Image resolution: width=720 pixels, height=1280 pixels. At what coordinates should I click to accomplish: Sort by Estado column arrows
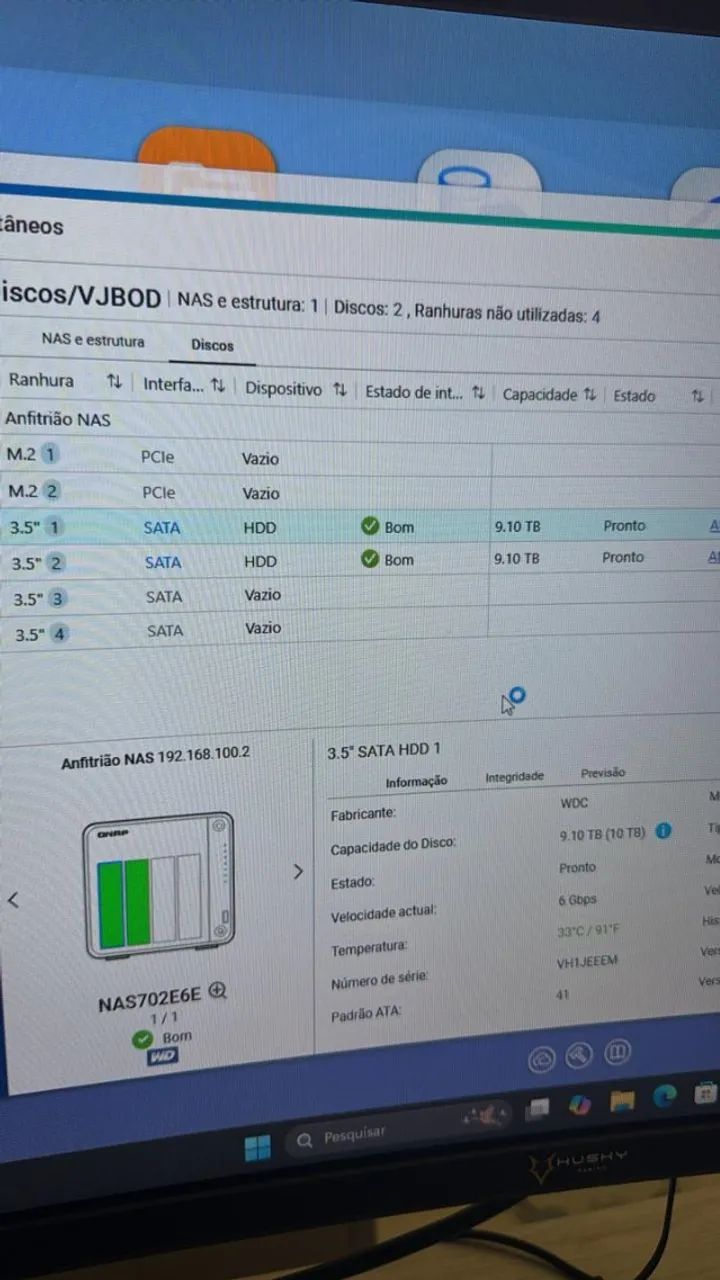(697, 396)
